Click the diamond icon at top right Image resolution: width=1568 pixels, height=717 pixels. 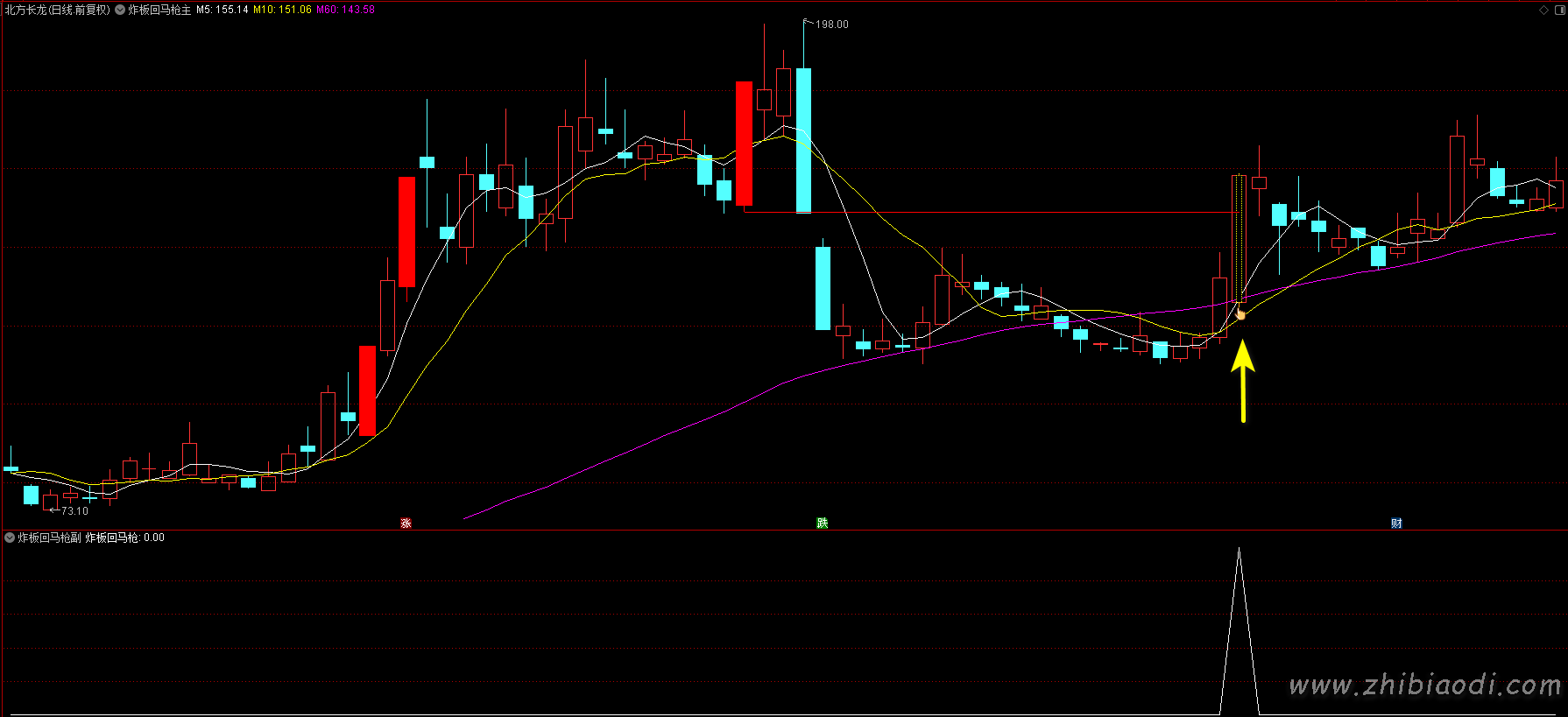(x=1543, y=11)
